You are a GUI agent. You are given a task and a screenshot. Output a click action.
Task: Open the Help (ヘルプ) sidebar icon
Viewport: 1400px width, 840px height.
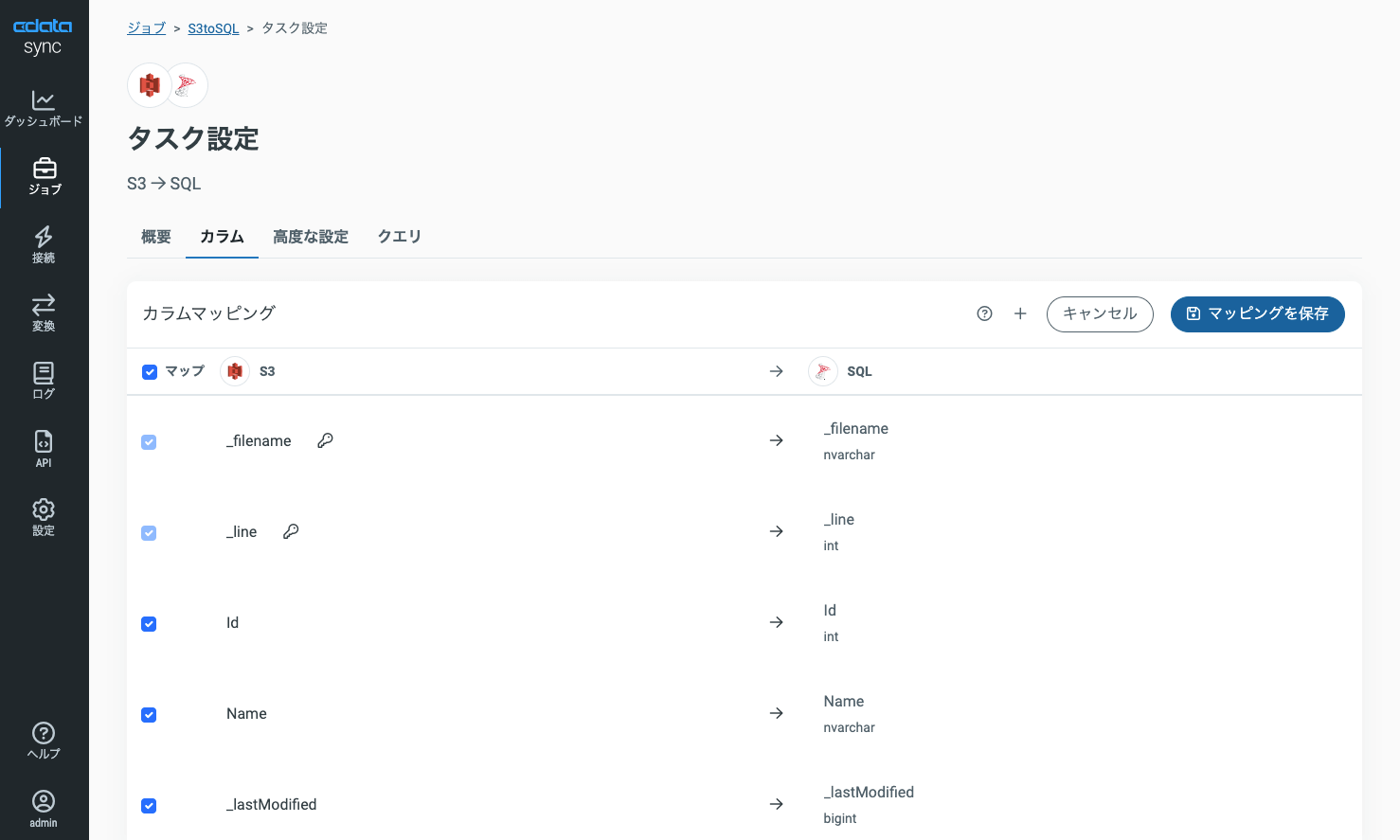[44, 742]
